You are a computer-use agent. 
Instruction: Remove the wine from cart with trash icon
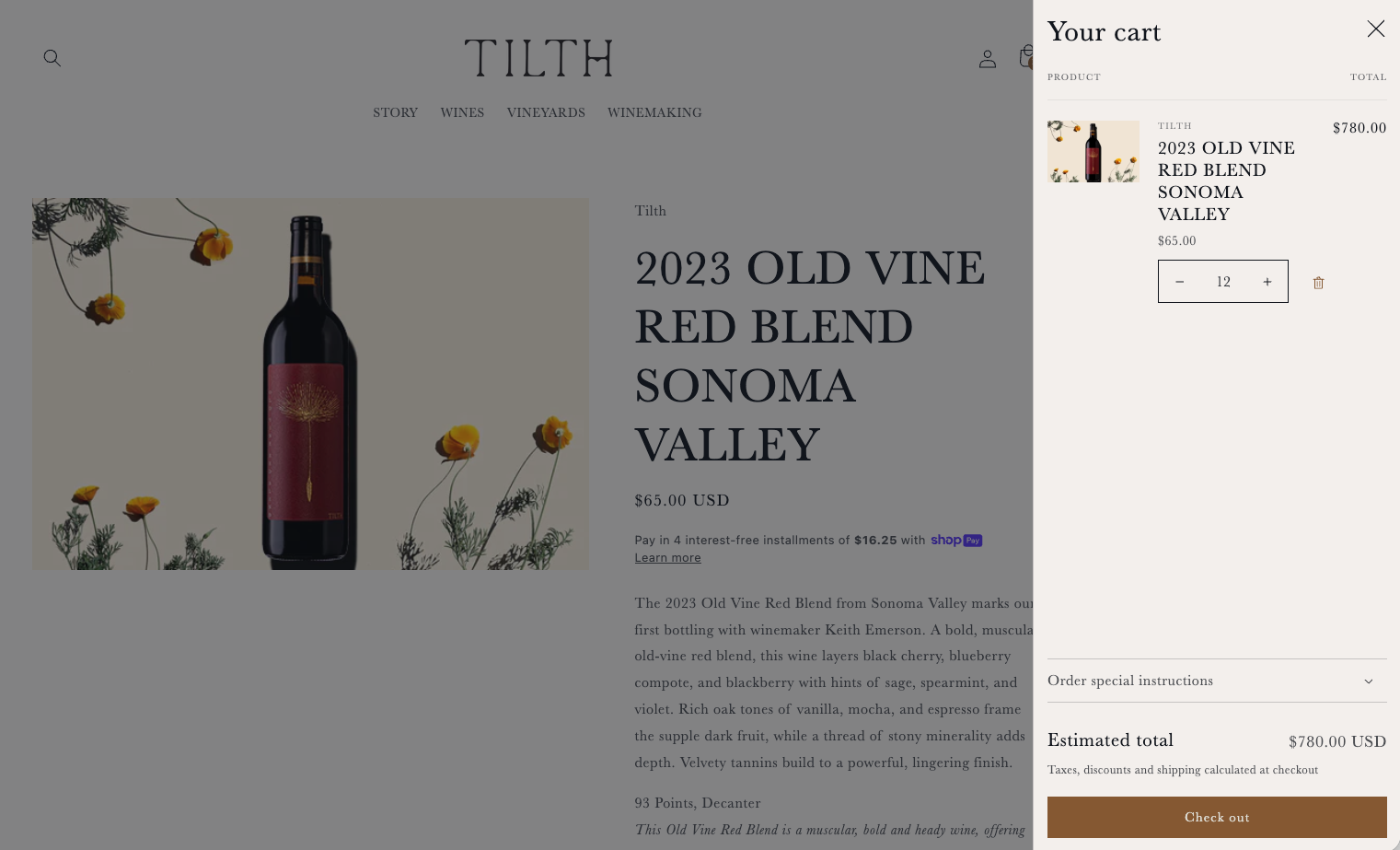click(x=1318, y=283)
